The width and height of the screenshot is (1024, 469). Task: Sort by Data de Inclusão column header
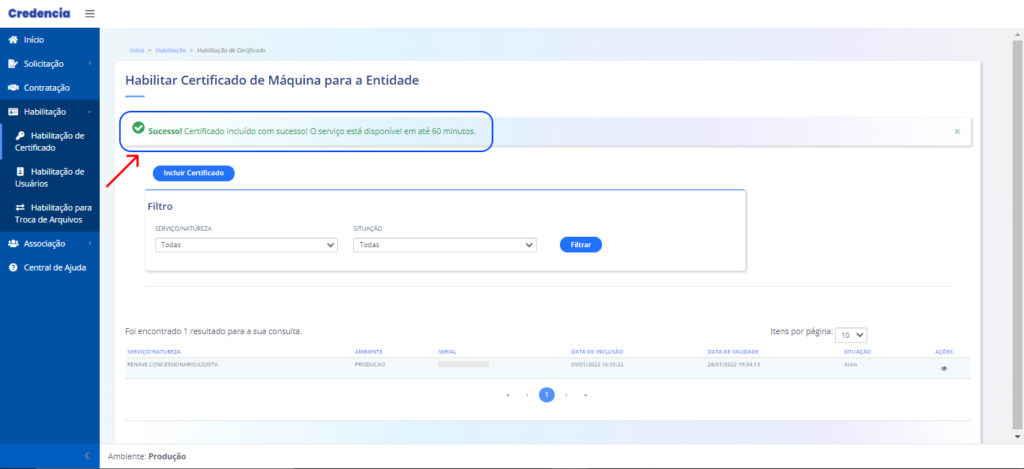click(597, 352)
